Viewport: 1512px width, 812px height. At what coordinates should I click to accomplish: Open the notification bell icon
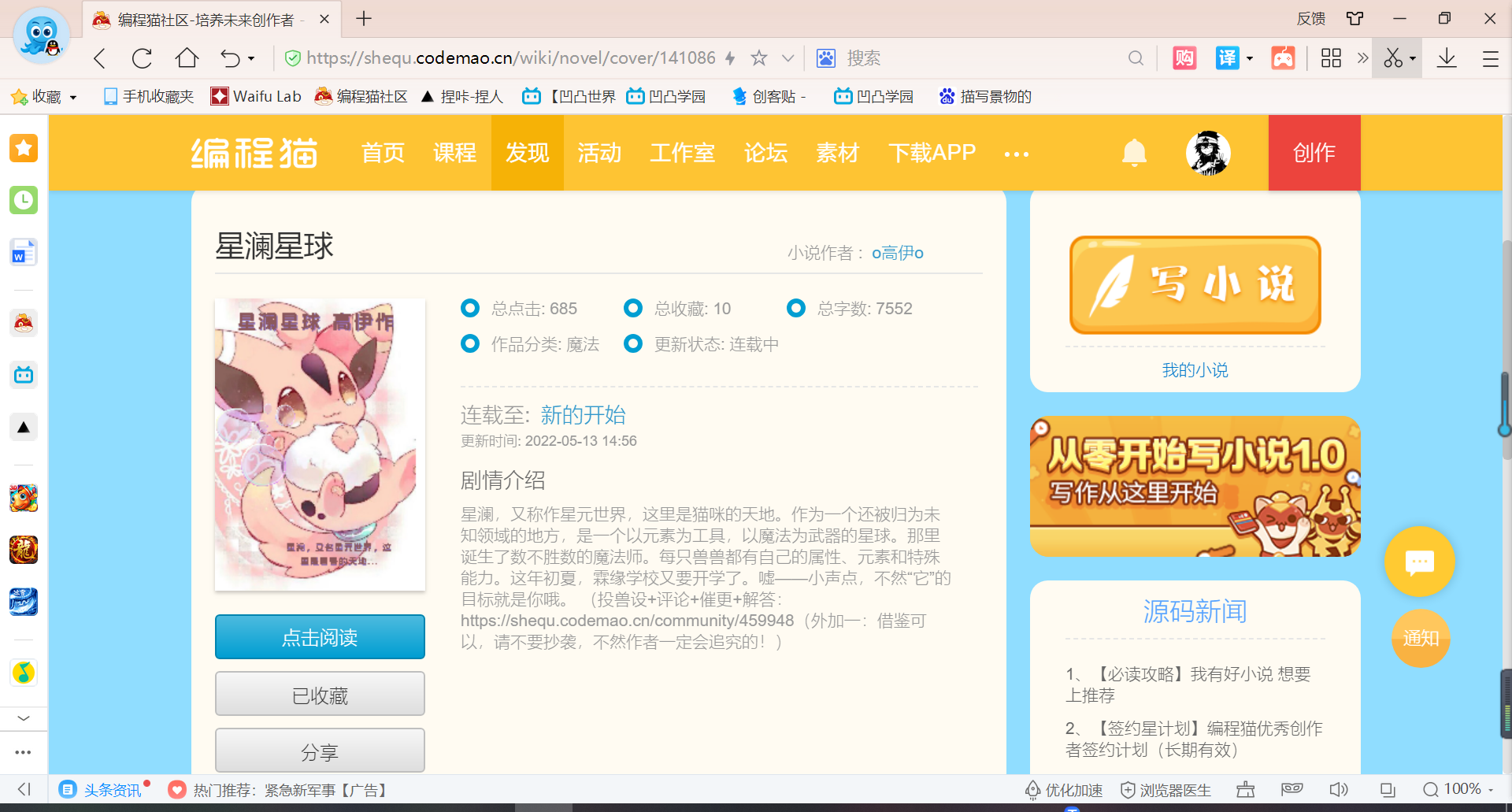(1134, 153)
